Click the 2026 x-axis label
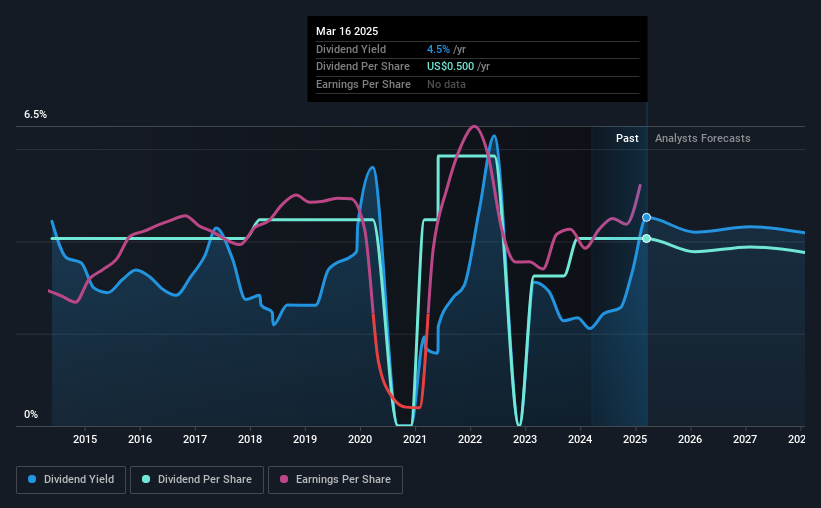821x508 pixels. (x=690, y=439)
